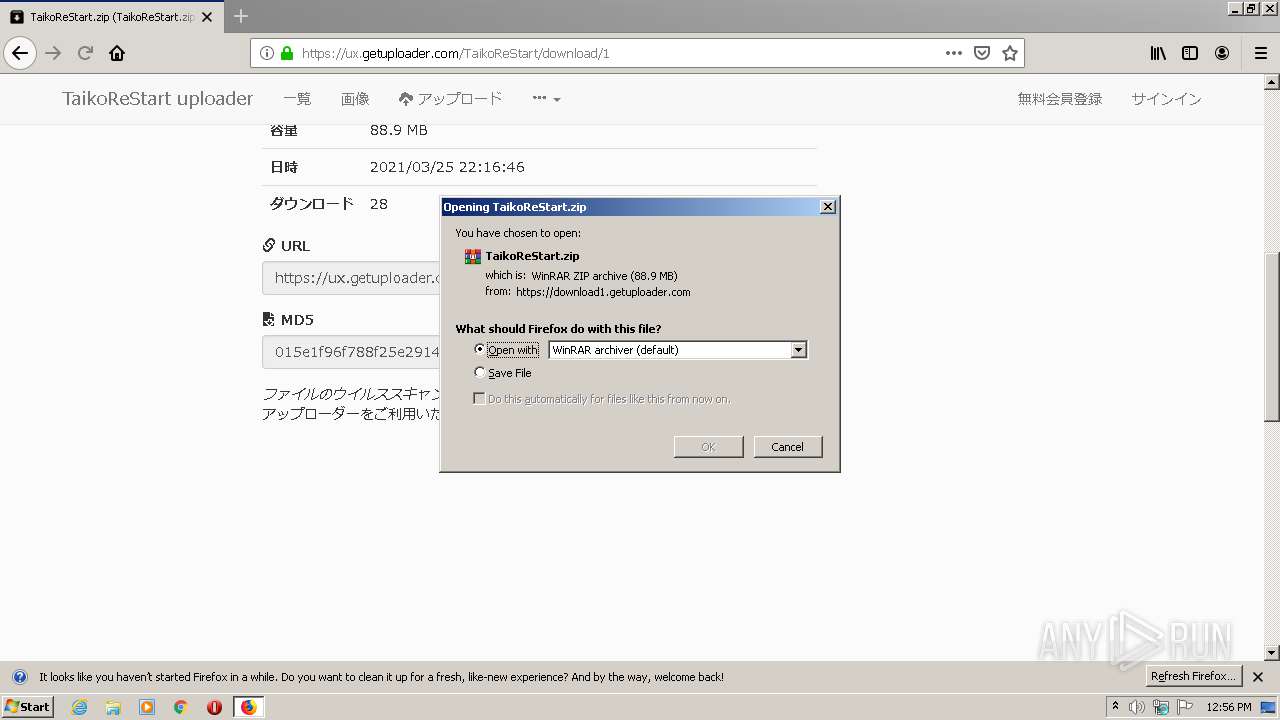Image resolution: width=1280 pixels, height=720 pixels.
Task: Show hidden system tray icons arrow
Action: click(1116, 707)
